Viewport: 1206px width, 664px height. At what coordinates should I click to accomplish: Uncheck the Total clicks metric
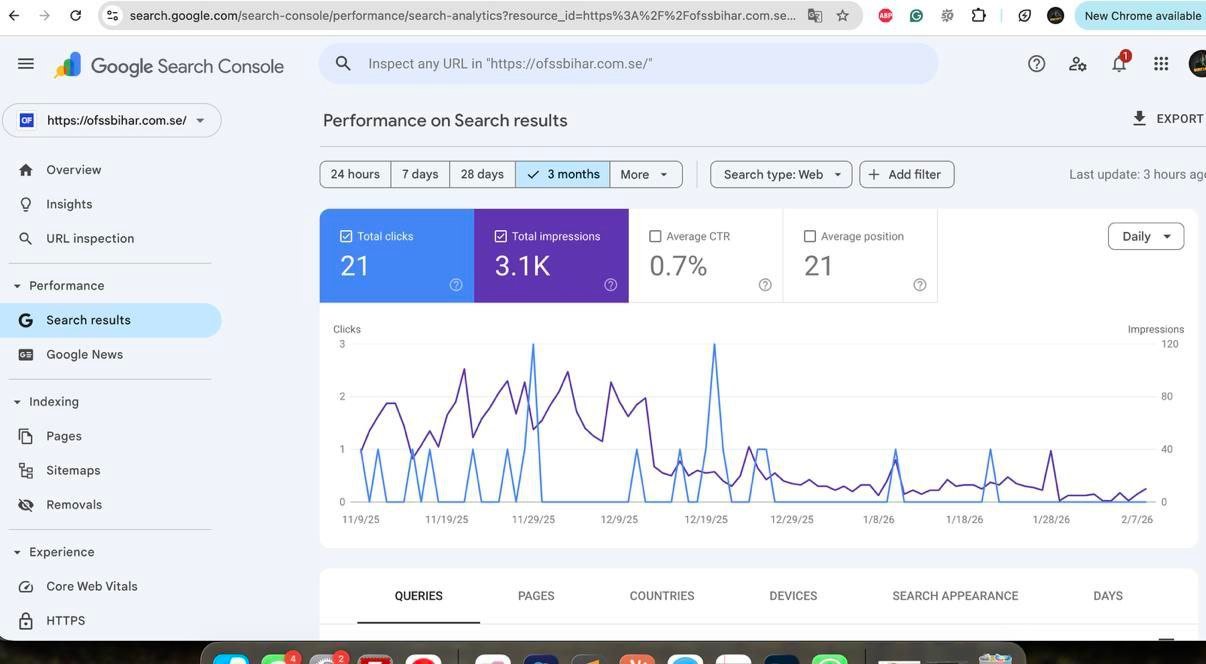[x=346, y=237]
